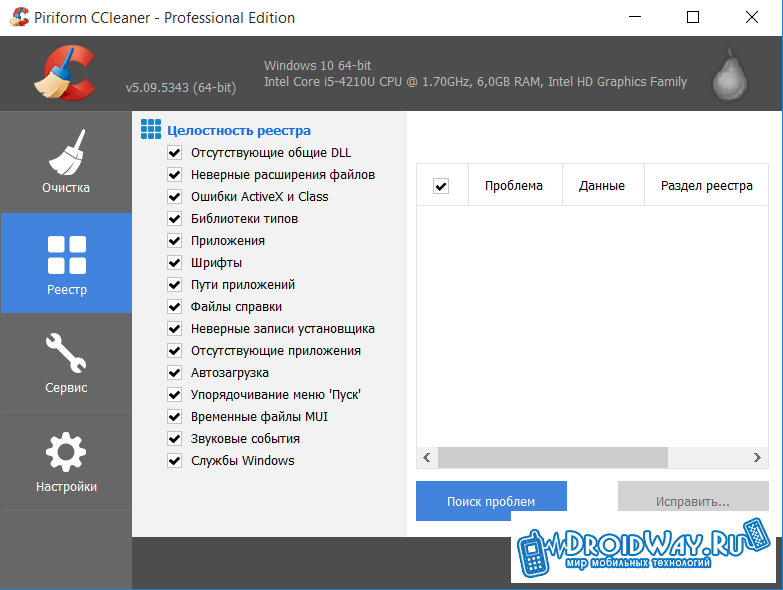
Task: Click the pear icon in header
Action: (730, 75)
